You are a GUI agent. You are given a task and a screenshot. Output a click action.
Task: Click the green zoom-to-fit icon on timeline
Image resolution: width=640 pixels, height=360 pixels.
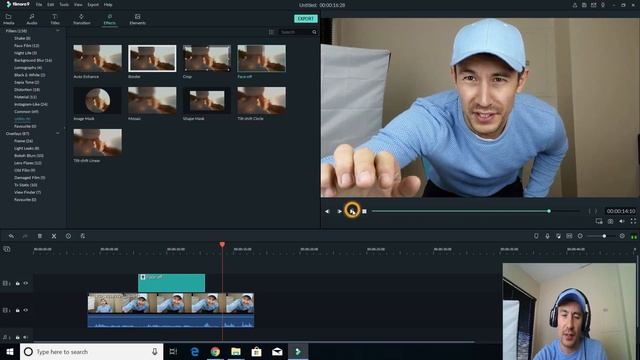[633, 236]
